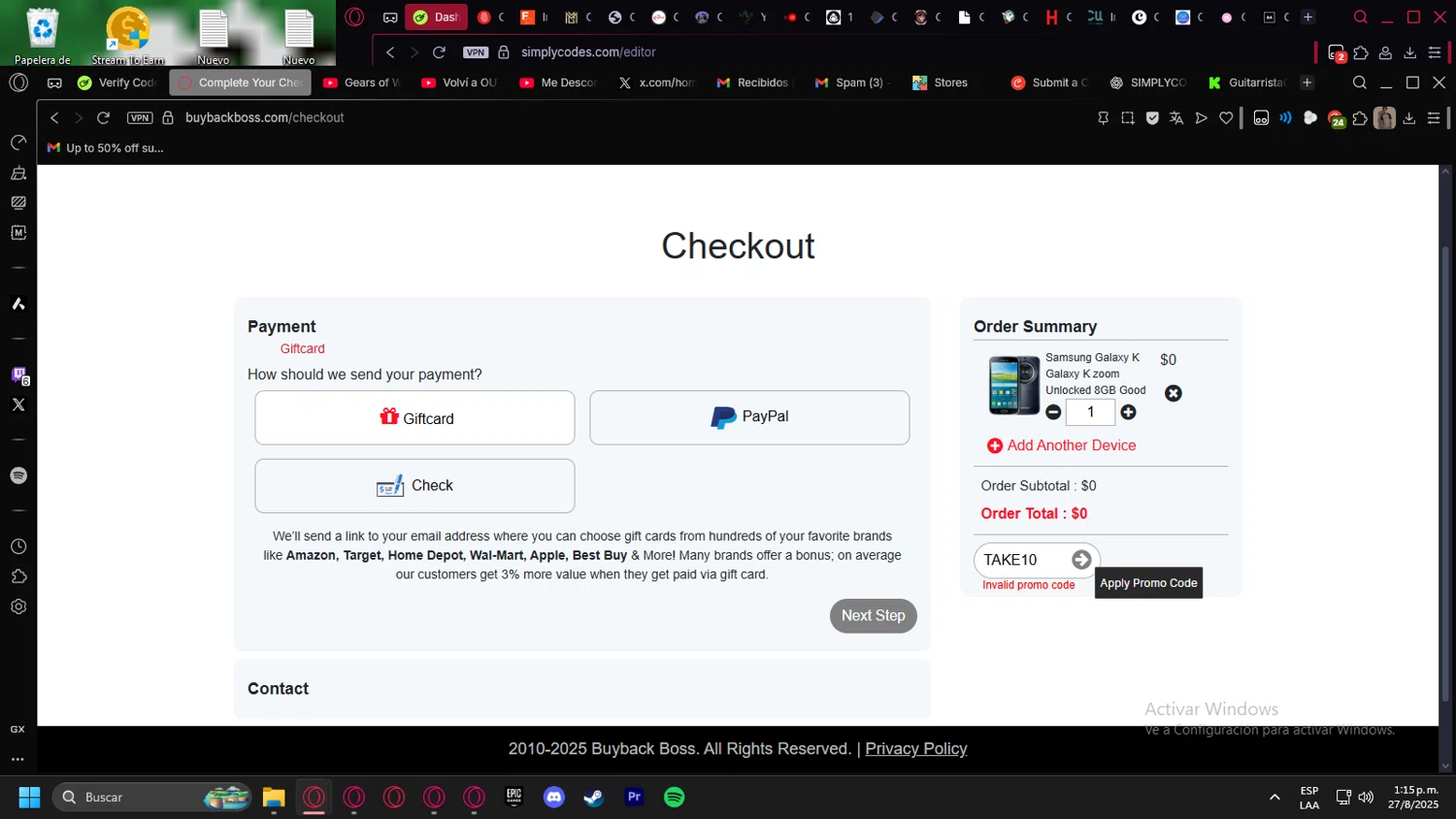Screen dimensions: 1456x819
Task: Remove Samsung Galaxy K from order
Action: [x=1174, y=393]
